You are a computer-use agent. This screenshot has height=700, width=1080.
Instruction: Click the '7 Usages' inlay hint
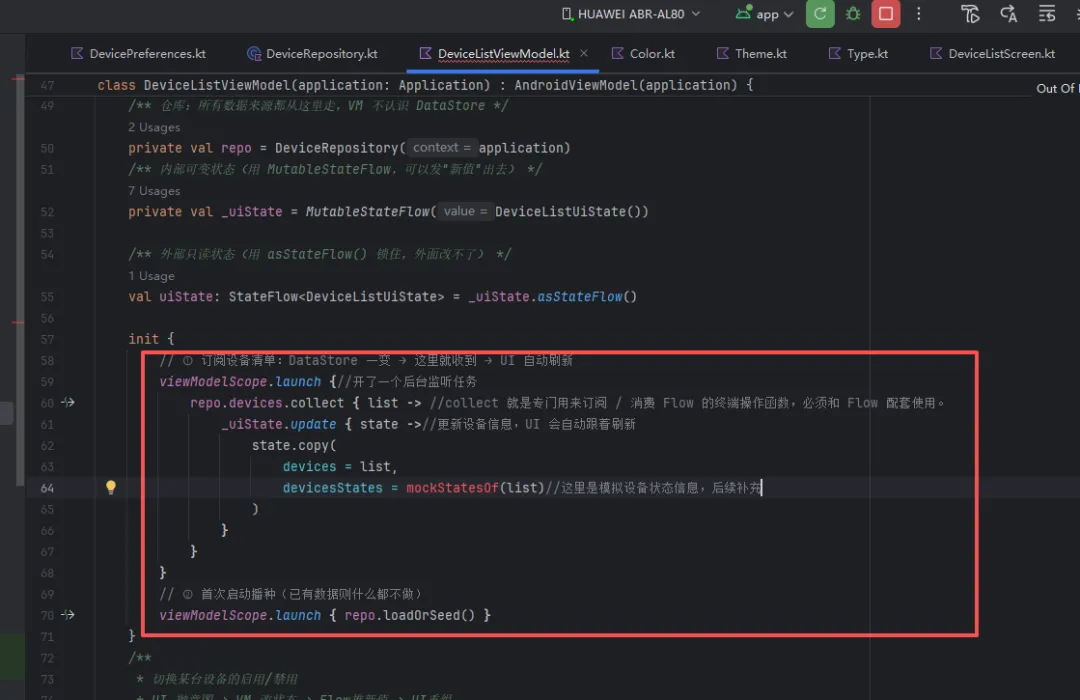154,191
